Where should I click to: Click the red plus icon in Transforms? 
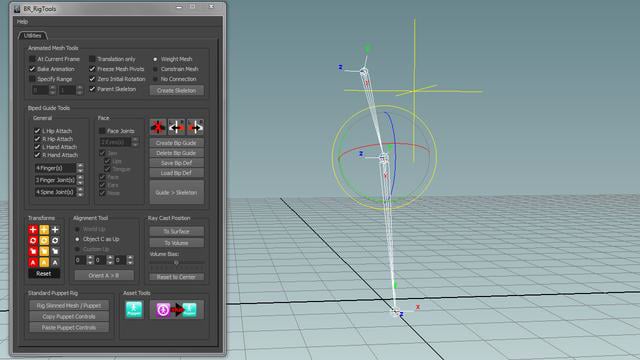[x=33, y=230]
